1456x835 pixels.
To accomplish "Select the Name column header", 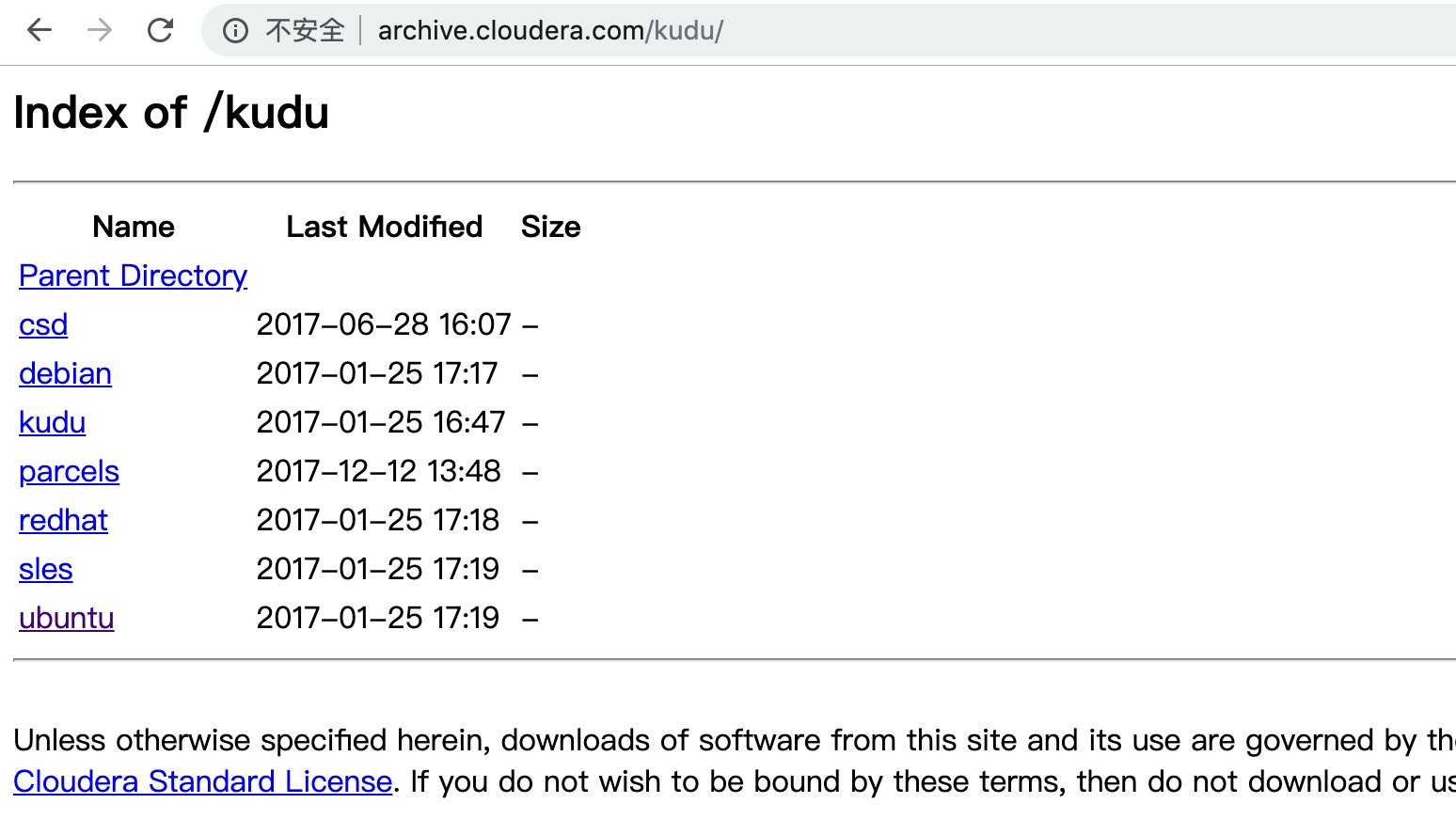I will click(134, 227).
